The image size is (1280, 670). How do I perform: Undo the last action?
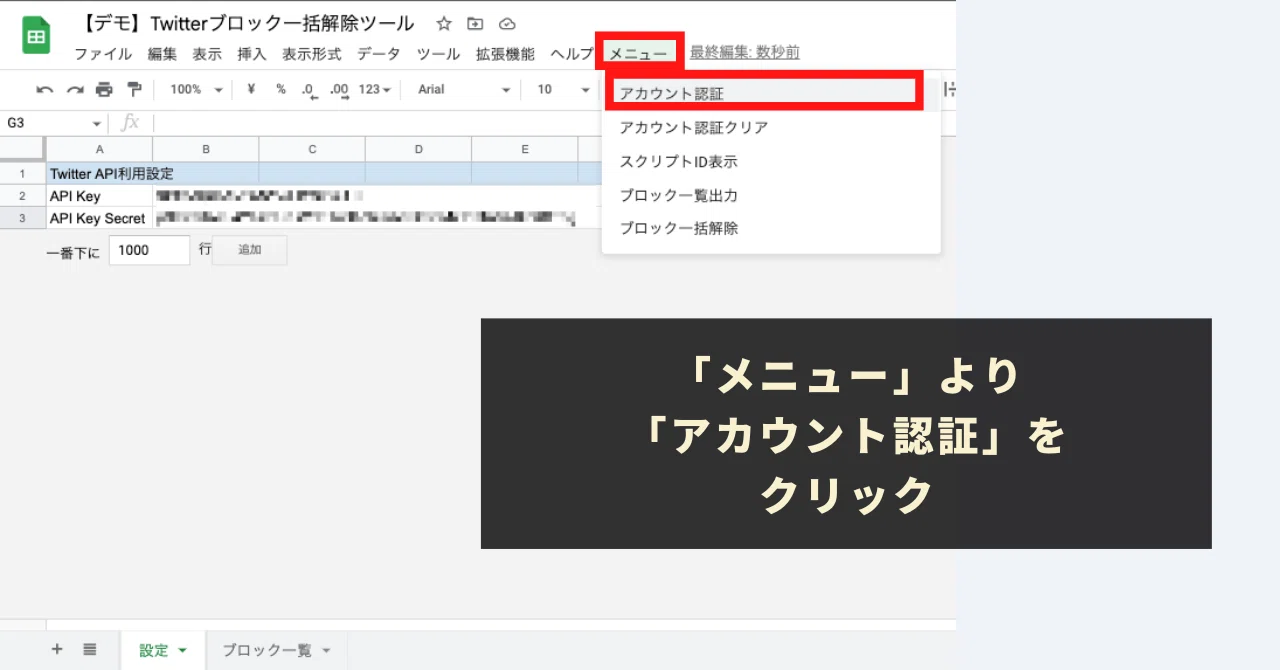coord(45,90)
